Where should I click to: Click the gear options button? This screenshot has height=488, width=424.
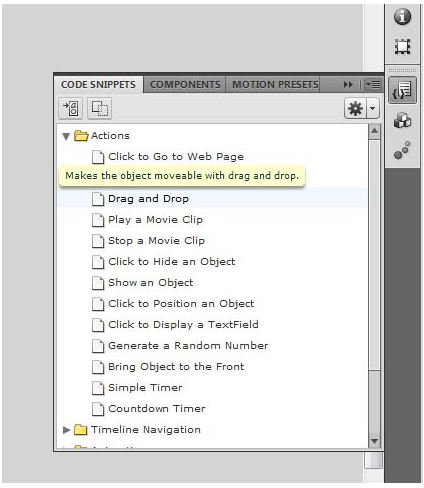click(x=355, y=108)
